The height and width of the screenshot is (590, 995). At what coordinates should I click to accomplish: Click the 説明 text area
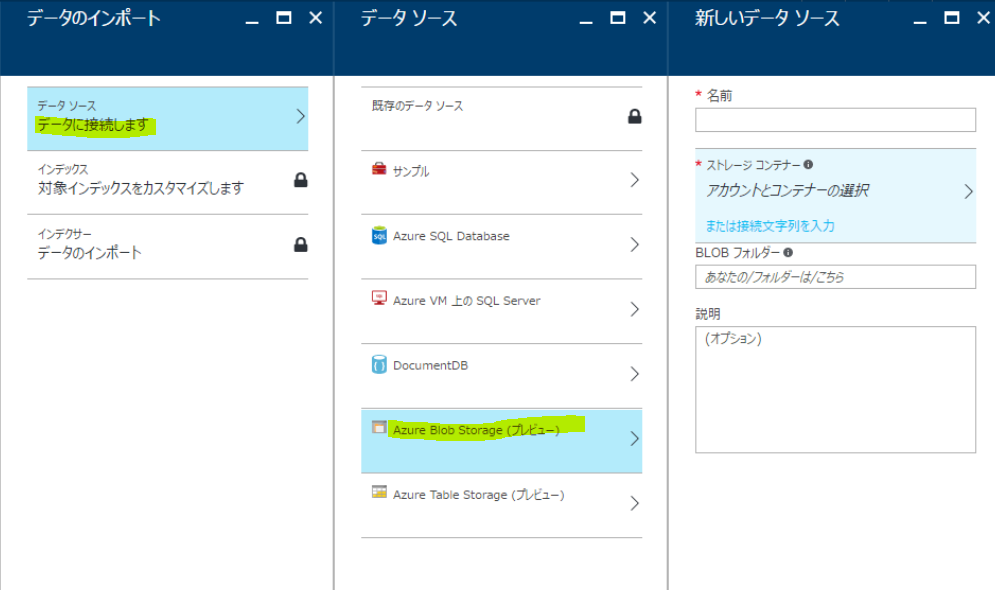pos(835,390)
